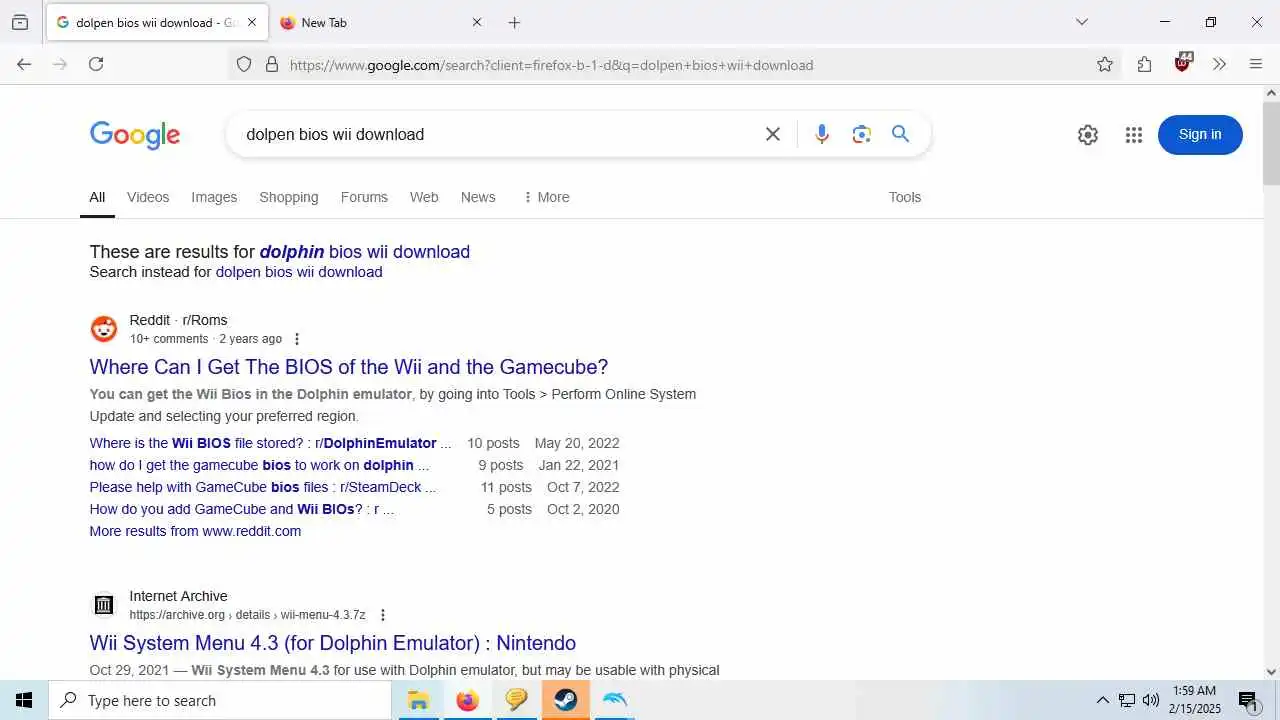The image size is (1280, 720).
Task: Open the Firefox extensions puzzle icon
Action: 1144,64
